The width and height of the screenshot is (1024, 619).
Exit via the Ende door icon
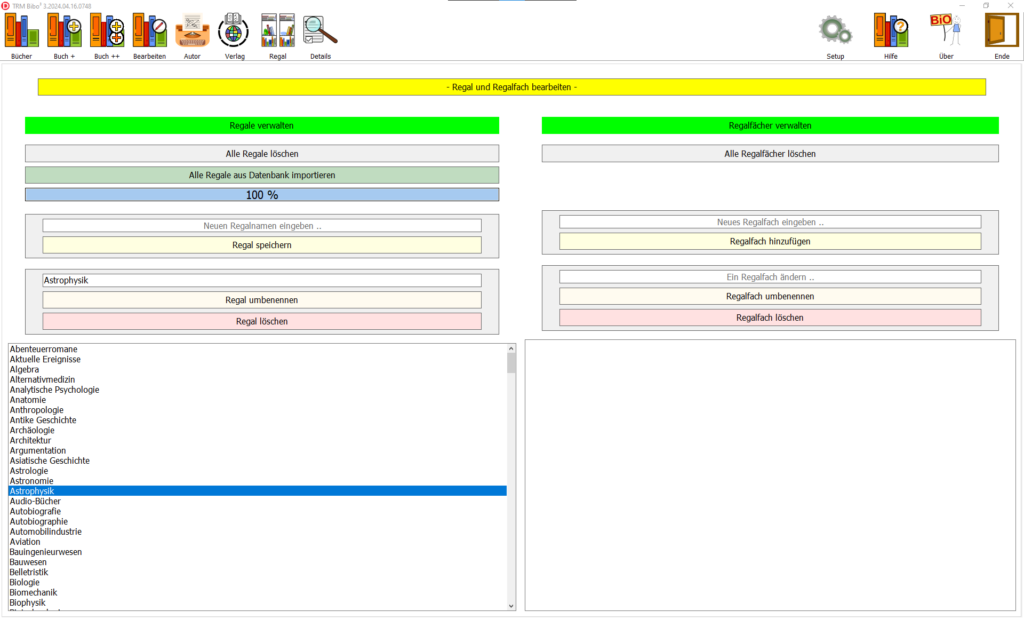[x=1001, y=31]
